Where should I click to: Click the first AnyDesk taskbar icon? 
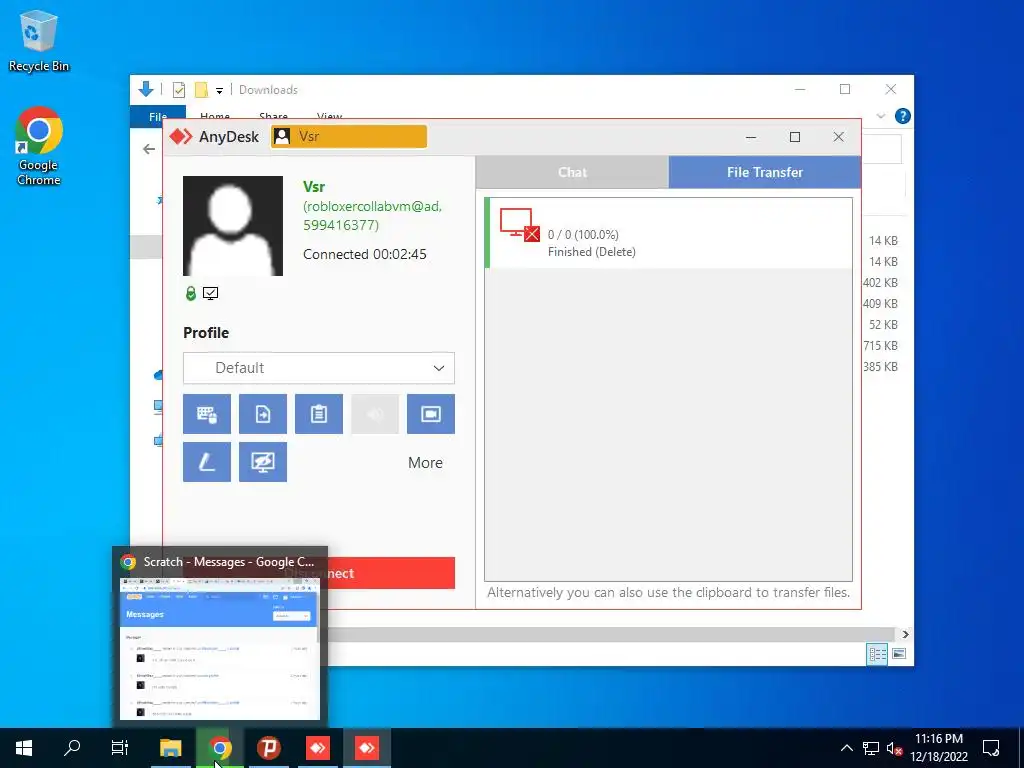(318, 748)
